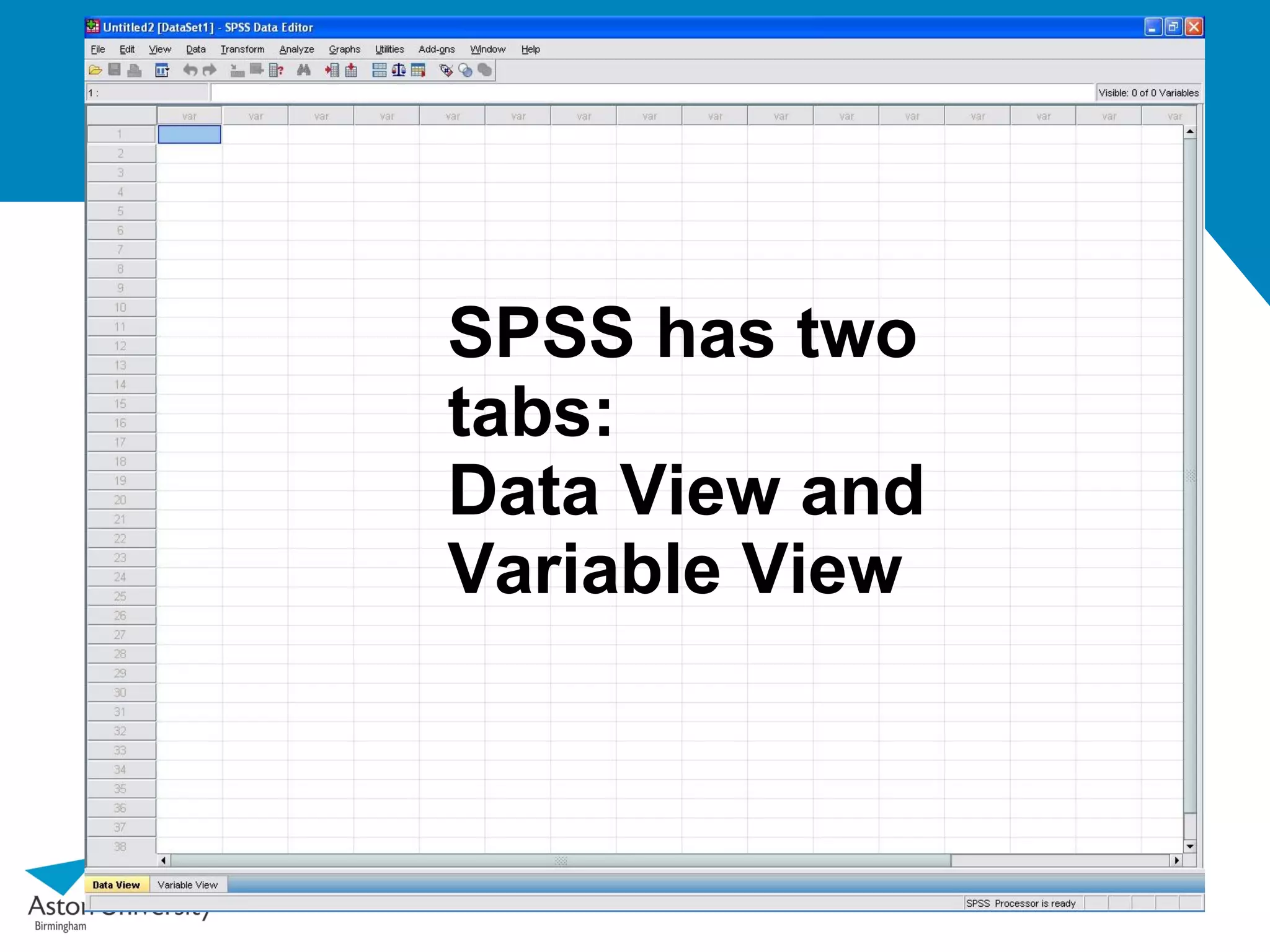The image size is (1270, 952).
Task: Click the horizontal scrollbar right arrow
Action: tap(1176, 861)
